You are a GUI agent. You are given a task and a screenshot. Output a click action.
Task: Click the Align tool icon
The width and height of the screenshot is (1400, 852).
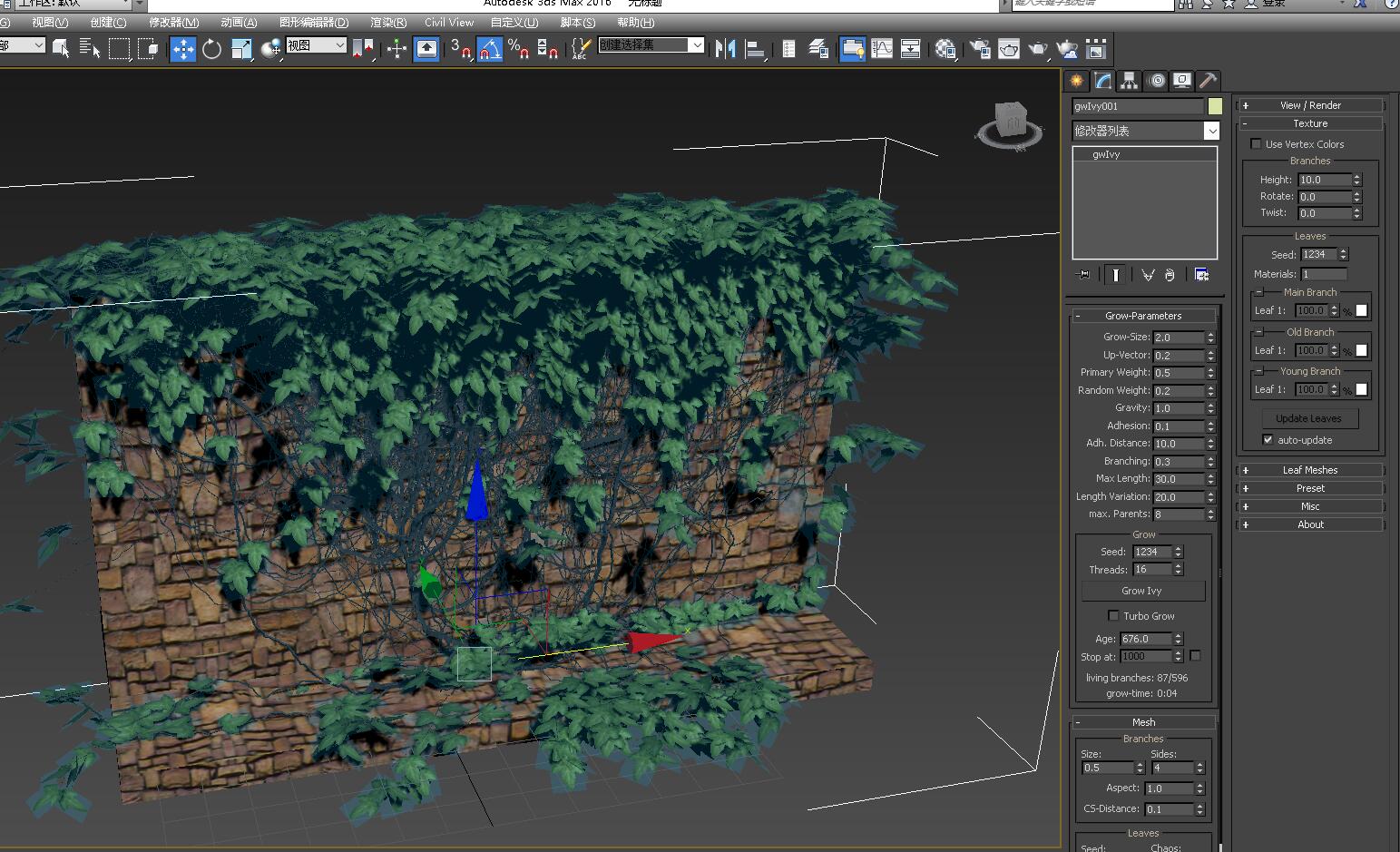tap(755, 49)
